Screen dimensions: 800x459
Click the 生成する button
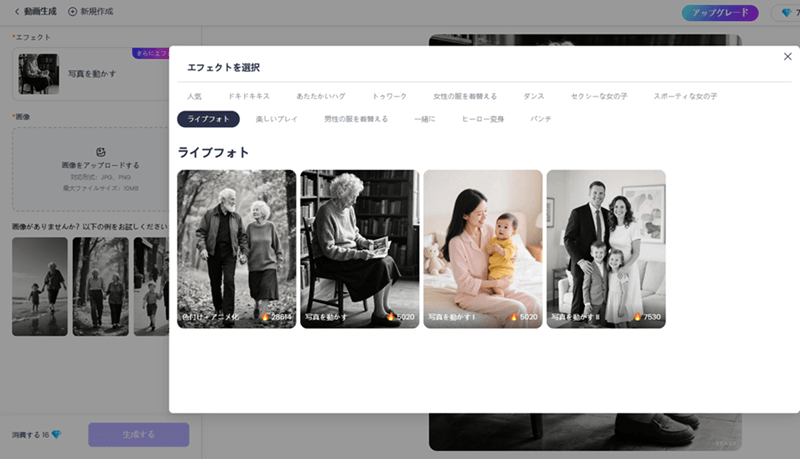pyautogui.click(x=138, y=435)
